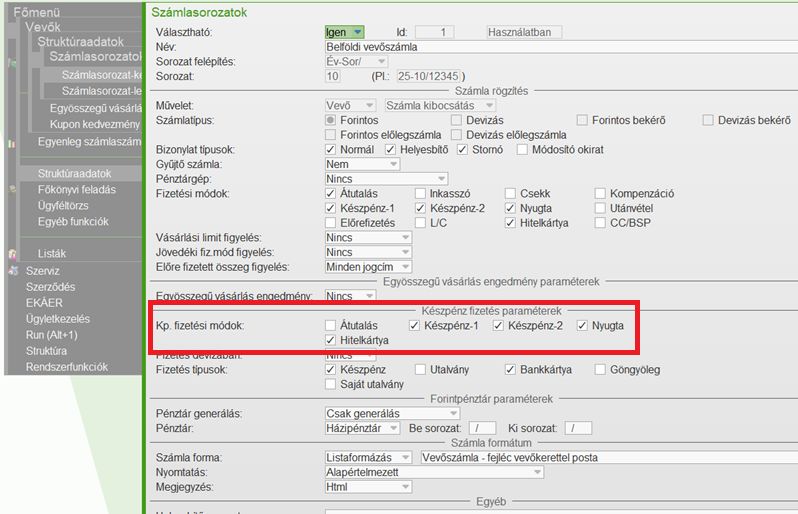Open the Számla forma Listaformázás dropdown
Screen dimensions: 798x514
click(x=368, y=458)
